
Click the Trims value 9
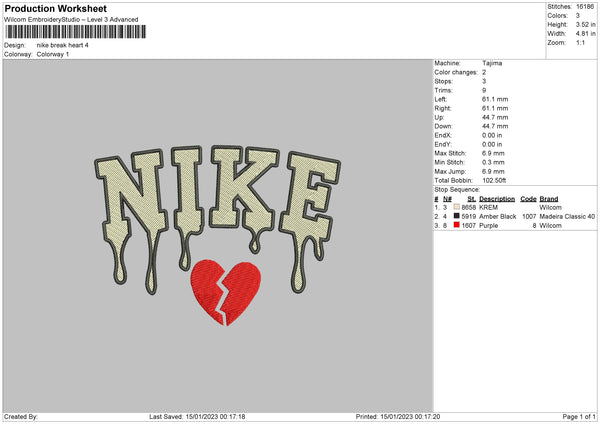point(484,90)
